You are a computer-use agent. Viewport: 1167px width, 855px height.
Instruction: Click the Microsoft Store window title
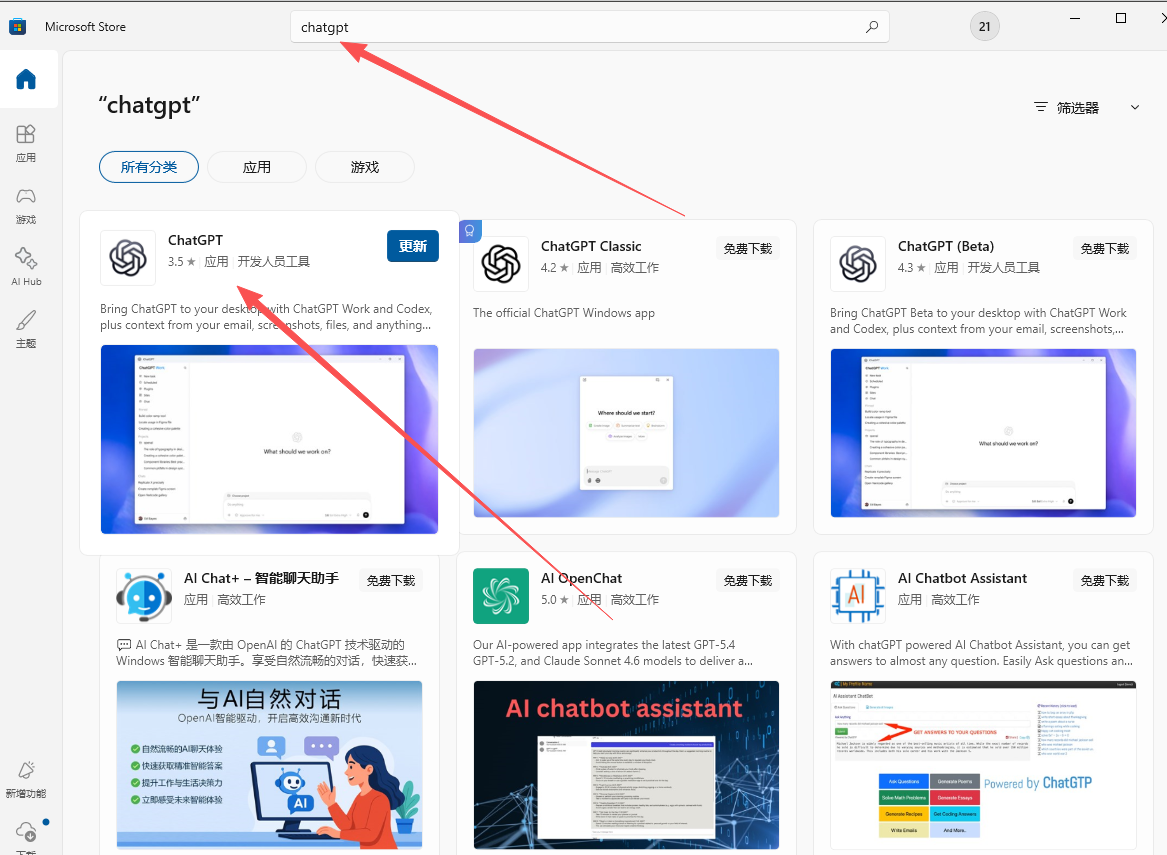tap(86, 27)
